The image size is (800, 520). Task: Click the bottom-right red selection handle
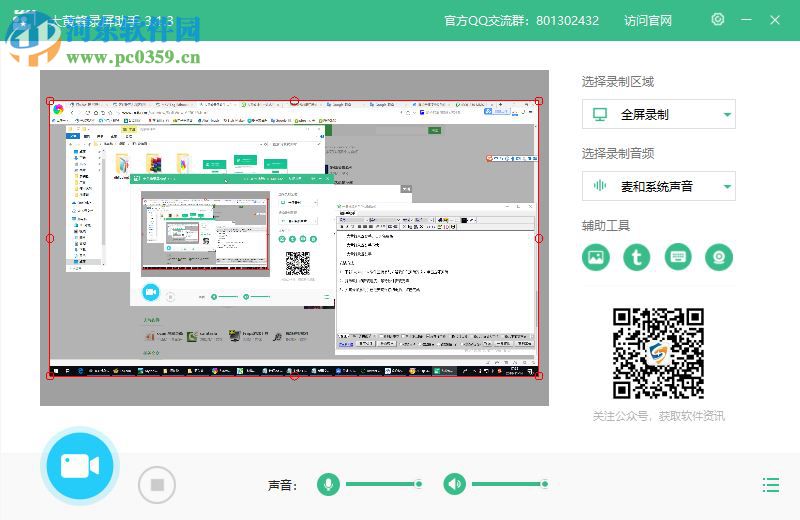pyautogui.click(x=539, y=376)
